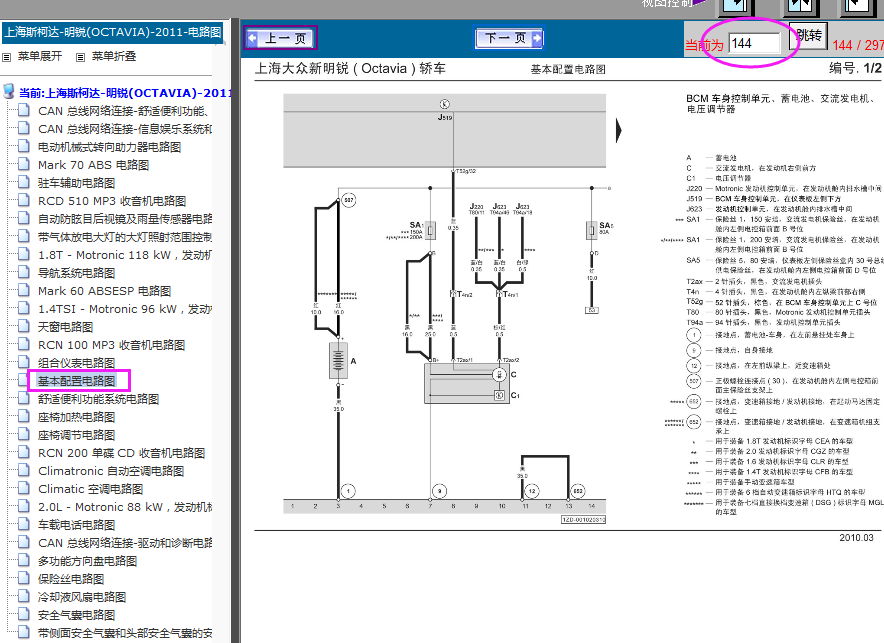The height and width of the screenshot is (643, 884).
Task: Open CAN 总线网络连接-驱动和诊断 diagram
Action: 125,543
